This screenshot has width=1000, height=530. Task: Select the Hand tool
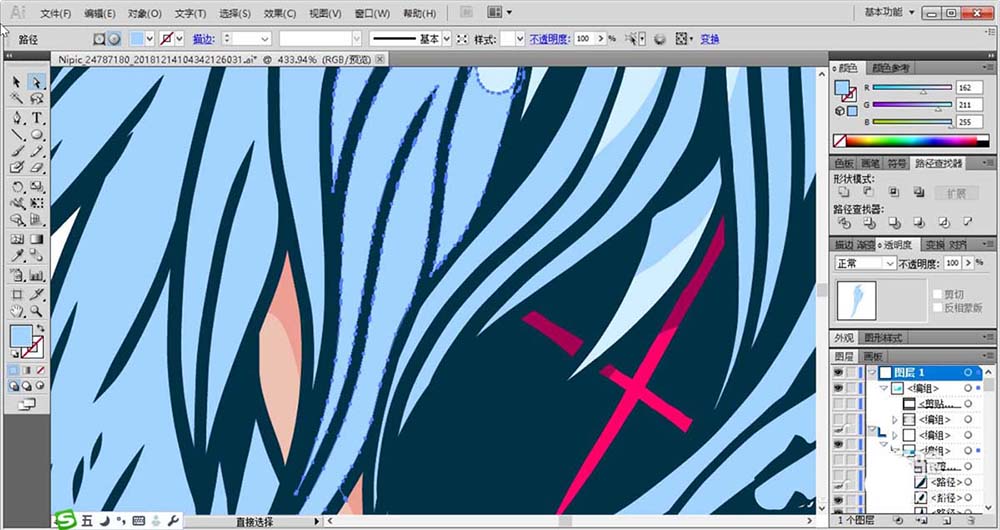(17, 311)
